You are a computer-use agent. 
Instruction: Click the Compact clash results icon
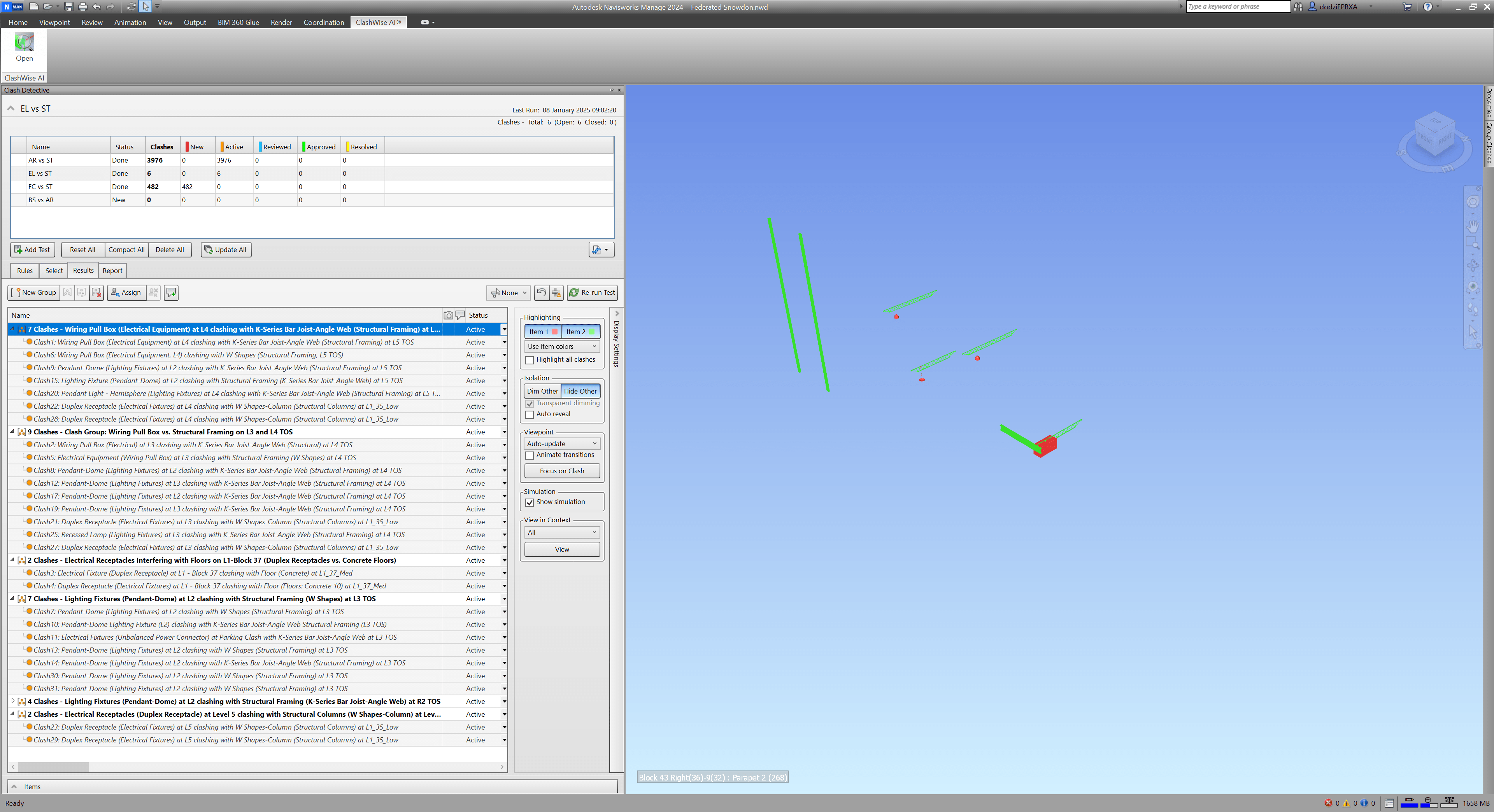(x=557, y=293)
